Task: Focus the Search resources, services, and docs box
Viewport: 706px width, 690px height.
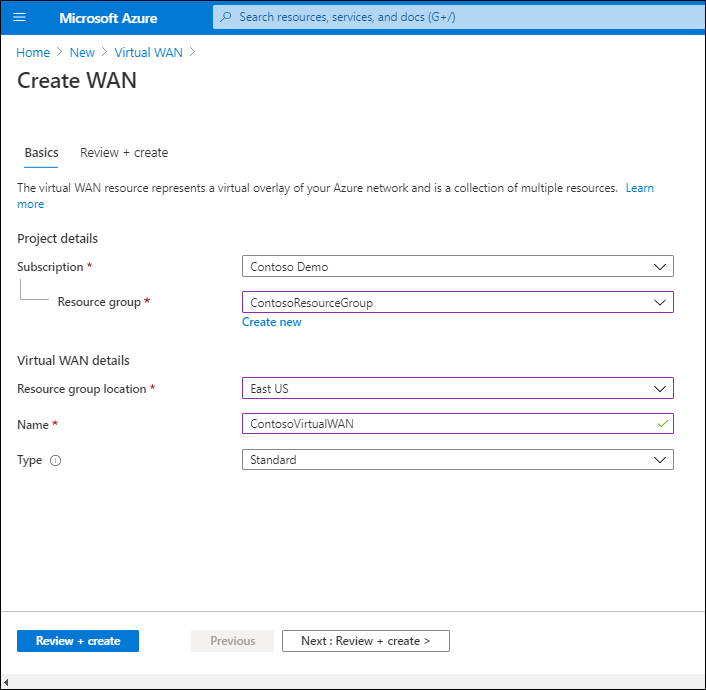Action: (x=459, y=17)
